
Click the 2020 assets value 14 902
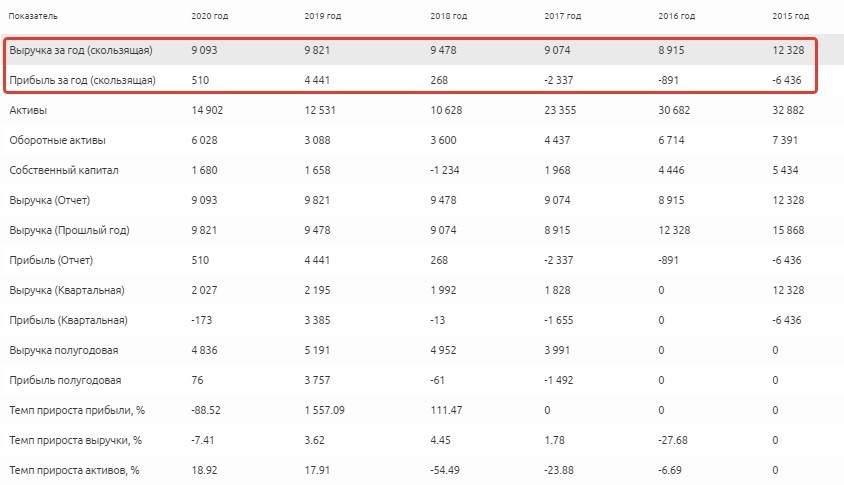click(x=208, y=110)
